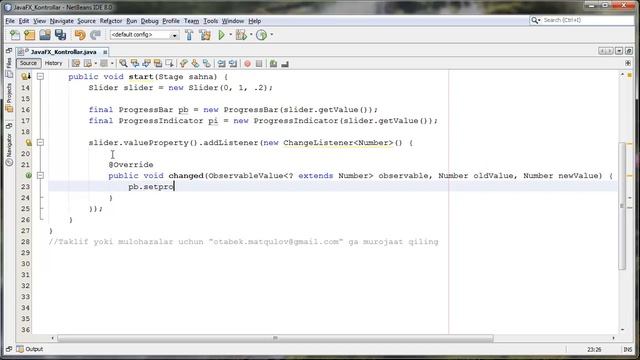The height and width of the screenshot is (360, 640).
Task: Click the Debug Project icon
Action: coord(241,35)
